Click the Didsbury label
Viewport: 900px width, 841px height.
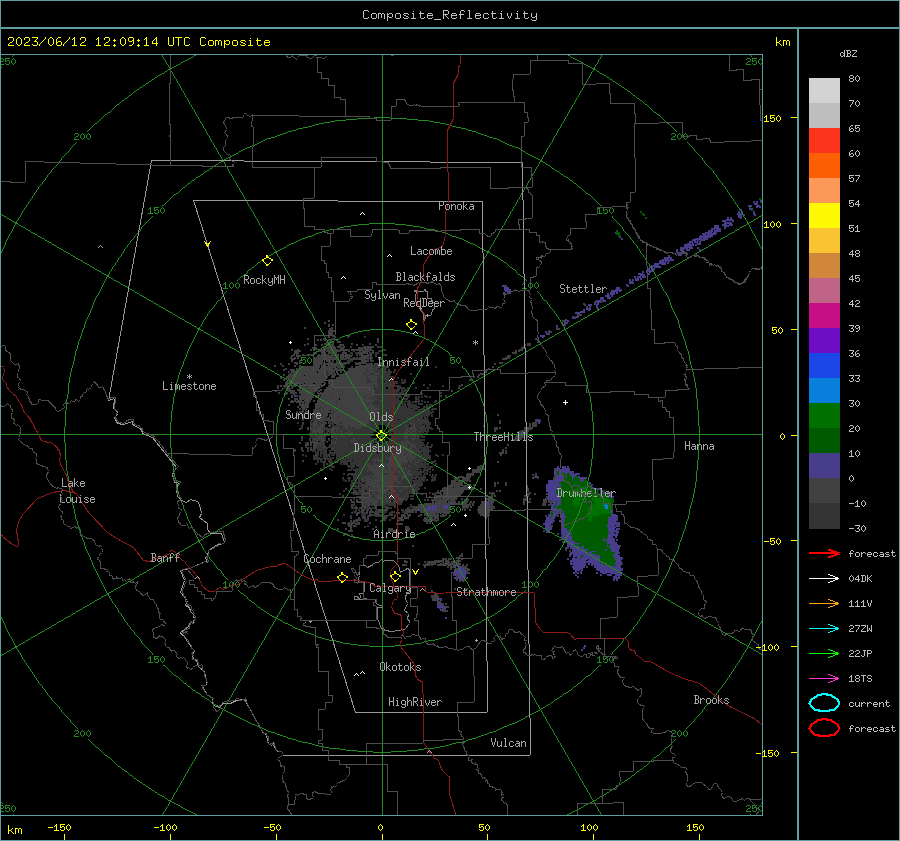pos(377,448)
